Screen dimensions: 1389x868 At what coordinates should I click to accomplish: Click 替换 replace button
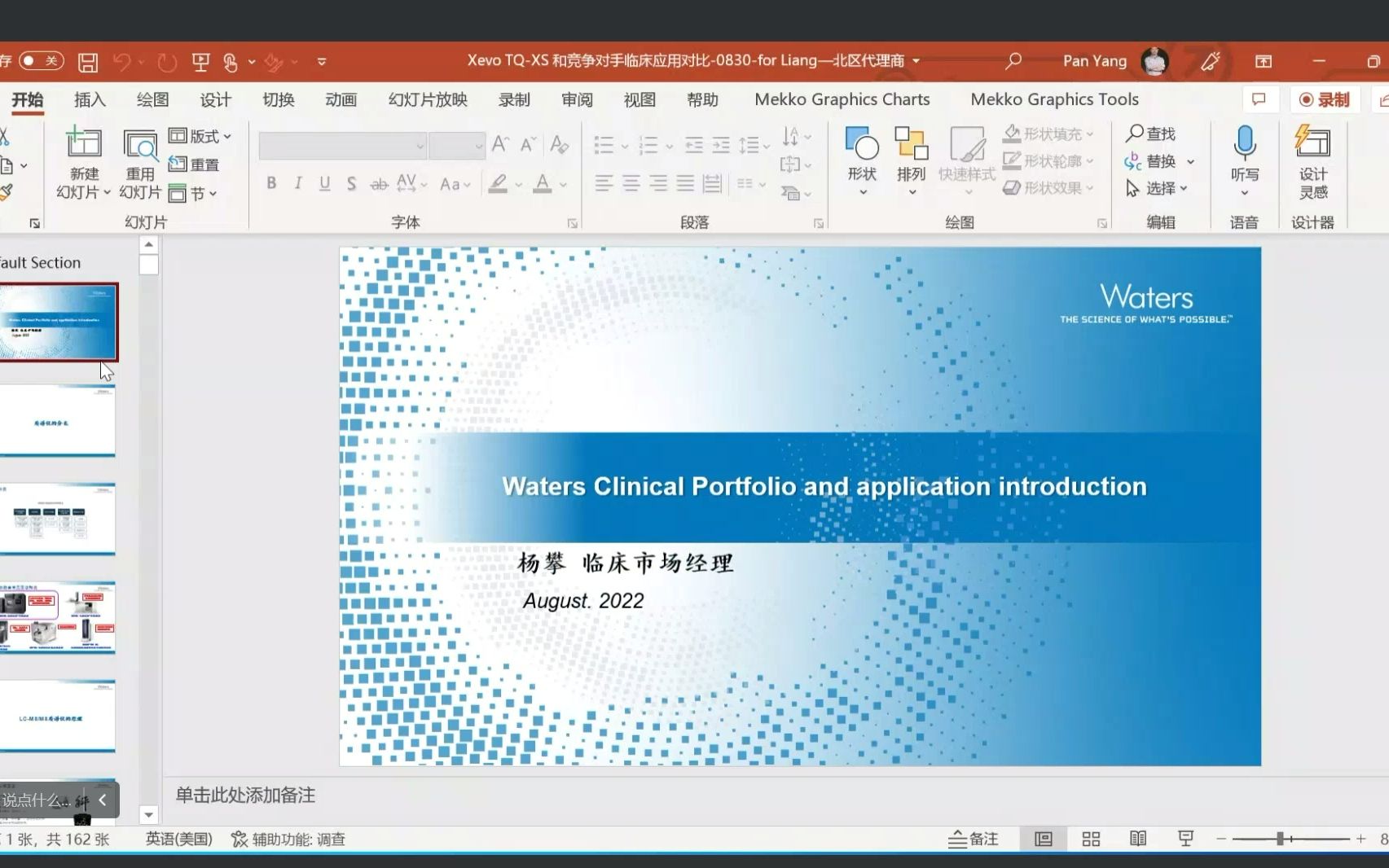(x=1150, y=161)
